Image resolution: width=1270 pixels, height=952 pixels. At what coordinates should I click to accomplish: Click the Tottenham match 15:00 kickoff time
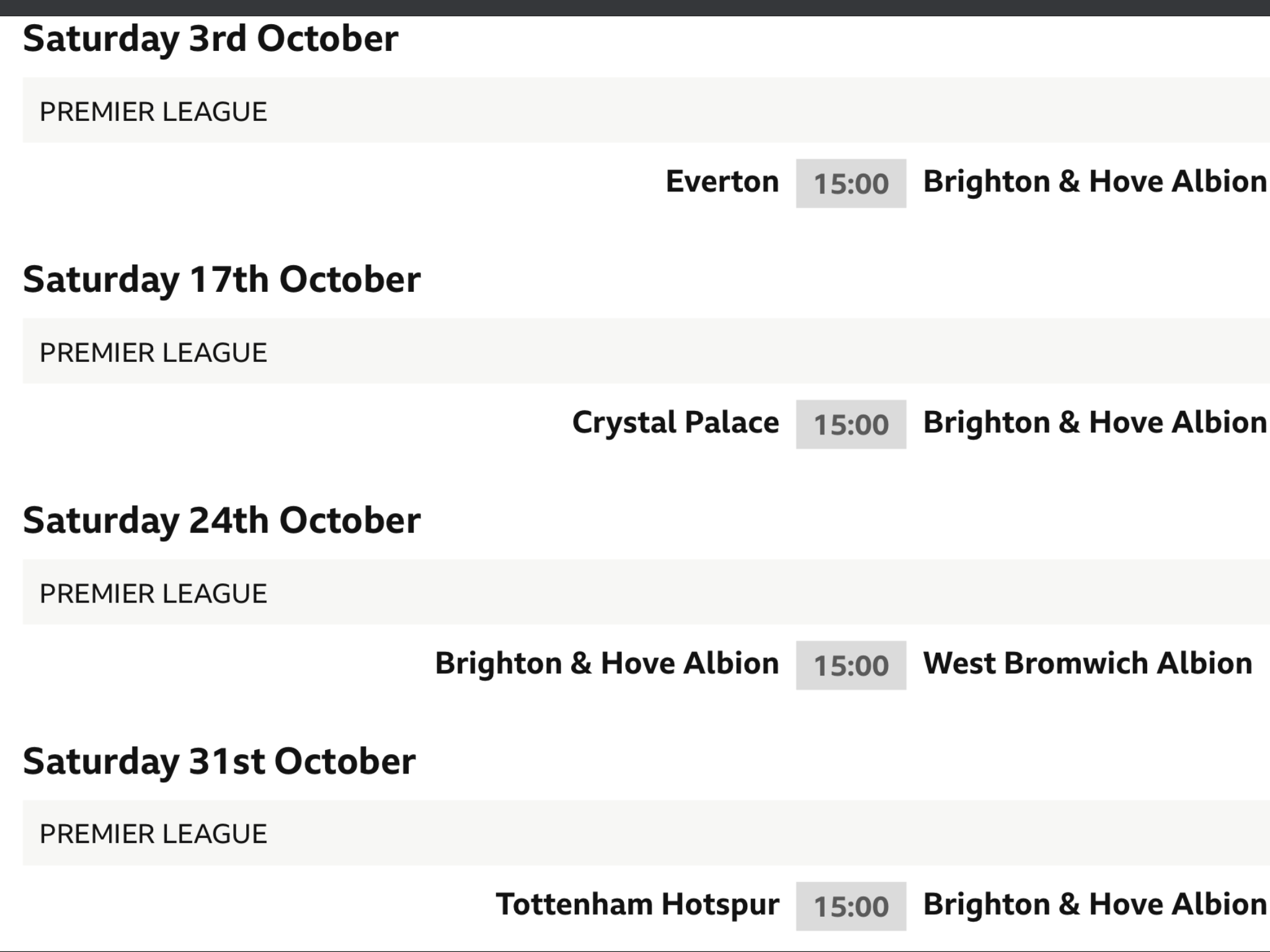click(851, 906)
